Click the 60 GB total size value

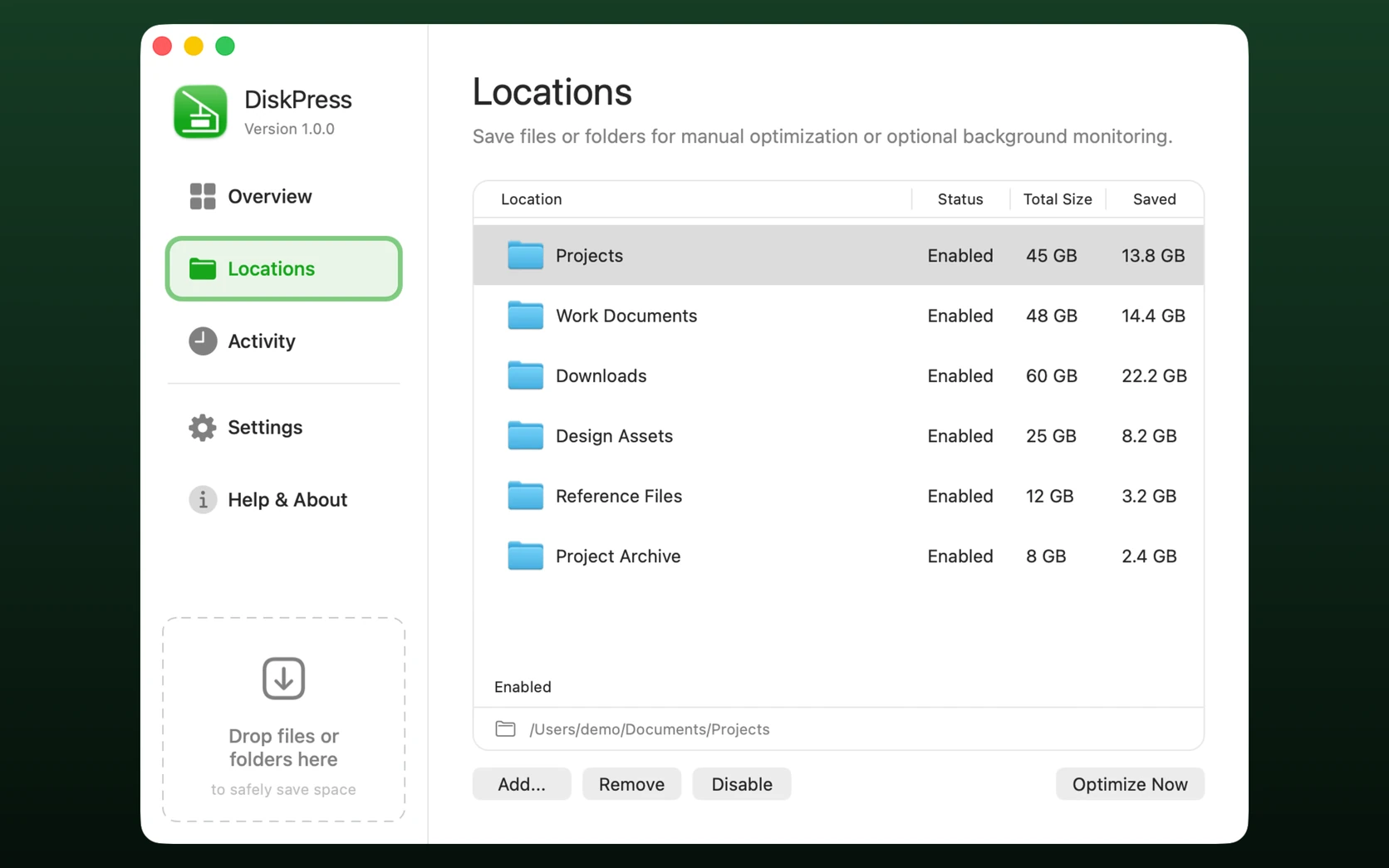(1051, 375)
